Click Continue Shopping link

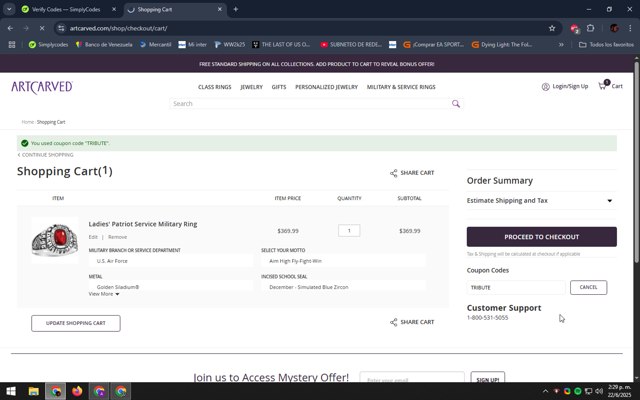tap(46, 155)
